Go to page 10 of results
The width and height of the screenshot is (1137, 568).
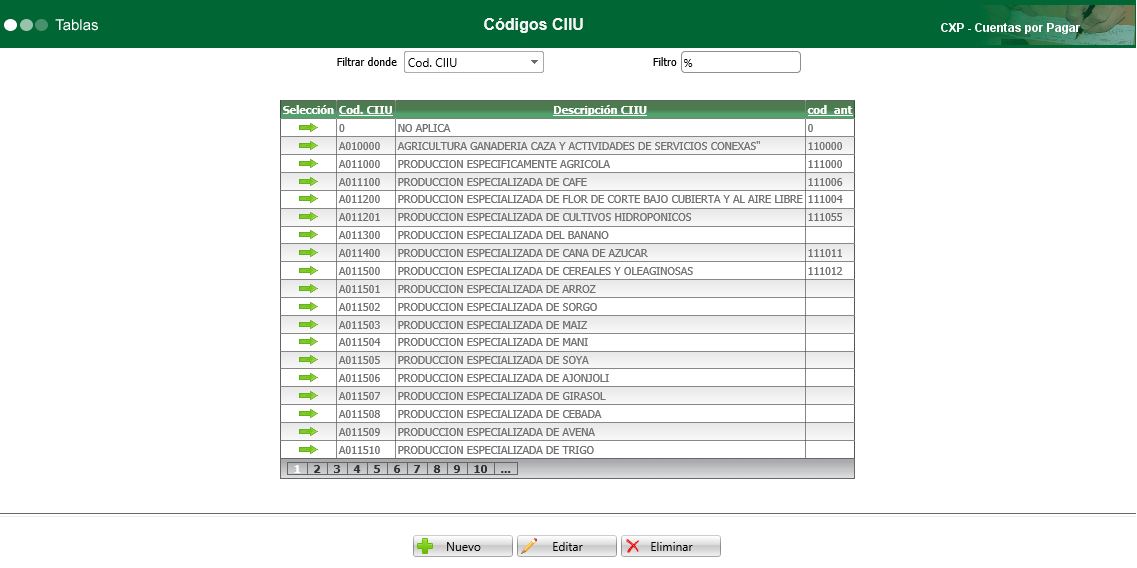coord(480,469)
